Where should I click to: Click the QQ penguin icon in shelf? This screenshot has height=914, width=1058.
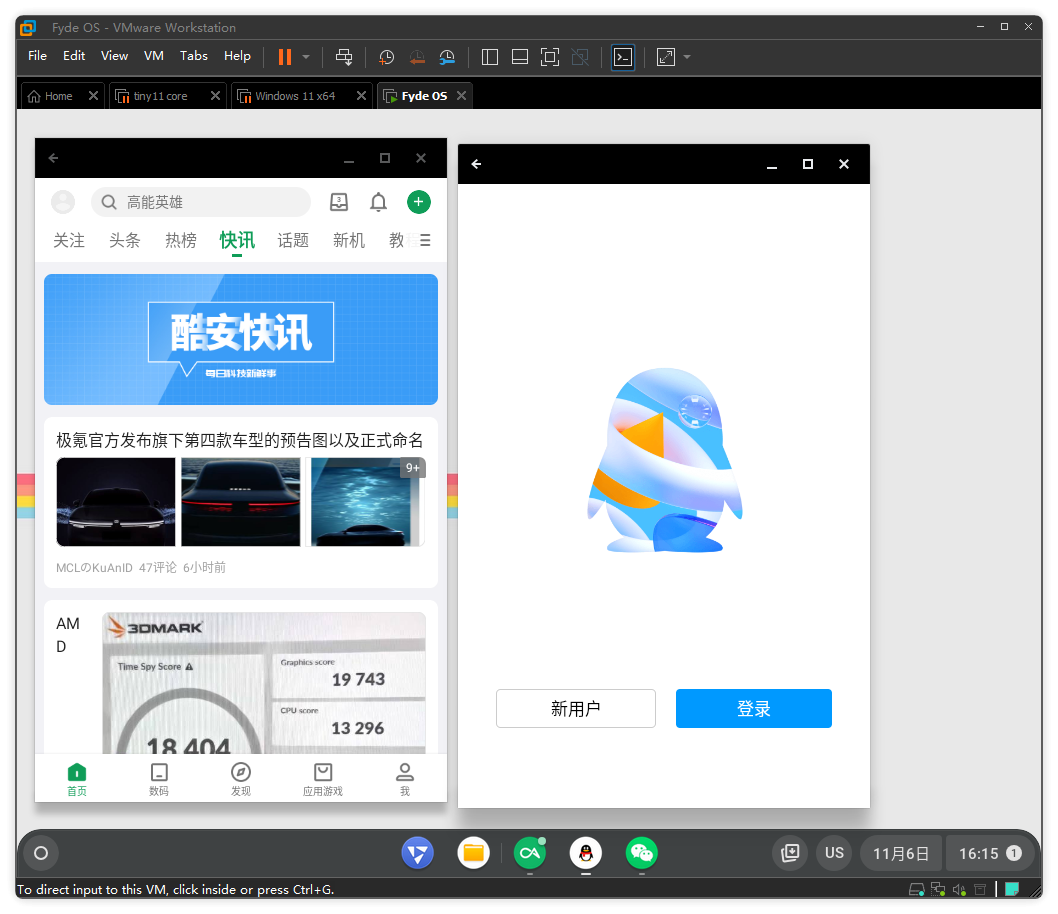[x=586, y=853]
